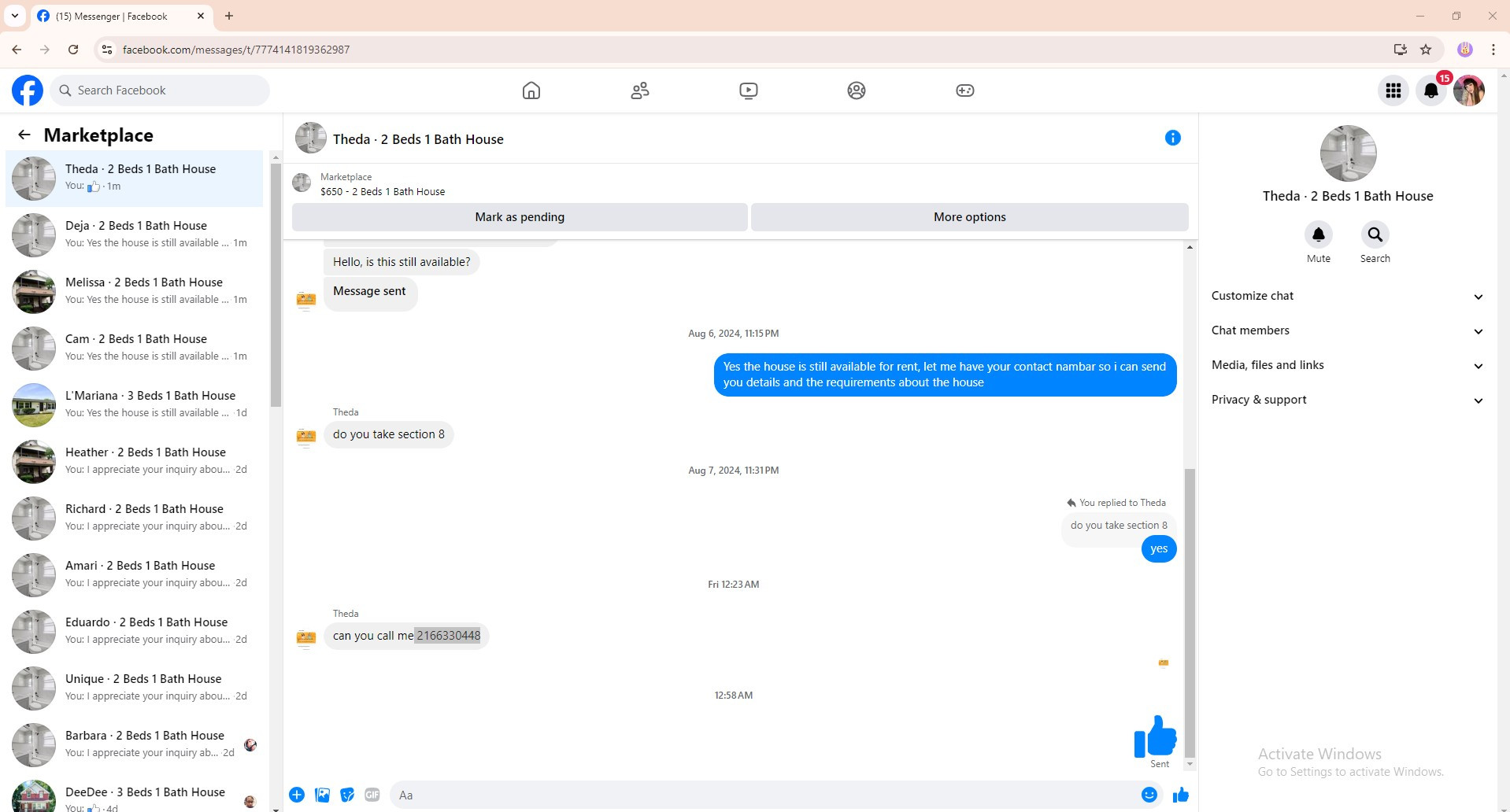Go to the Home feed icon
1510x812 pixels.
tap(531, 90)
